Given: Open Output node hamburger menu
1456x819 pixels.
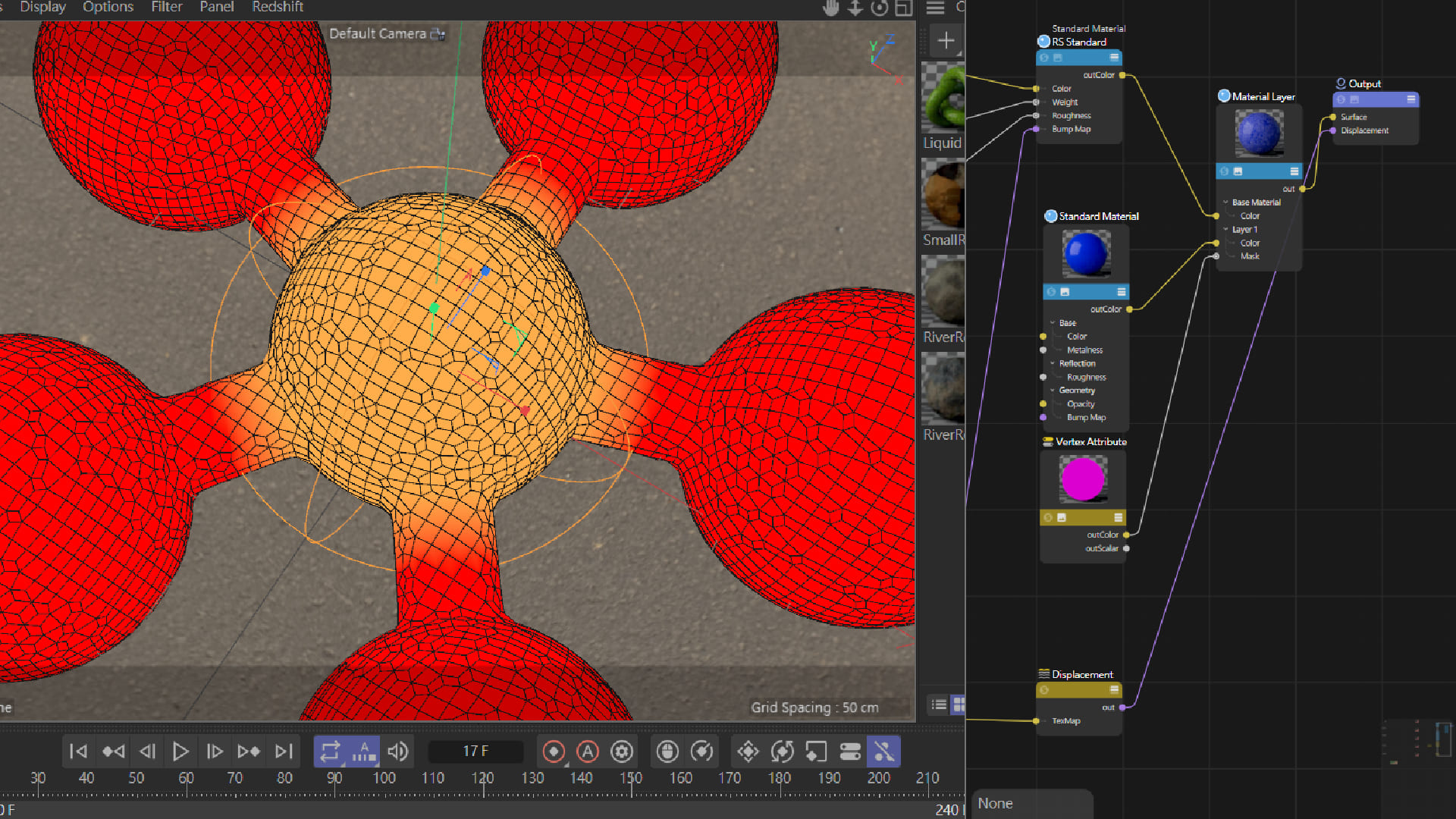Looking at the screenshot, I should click(1410, 99).
